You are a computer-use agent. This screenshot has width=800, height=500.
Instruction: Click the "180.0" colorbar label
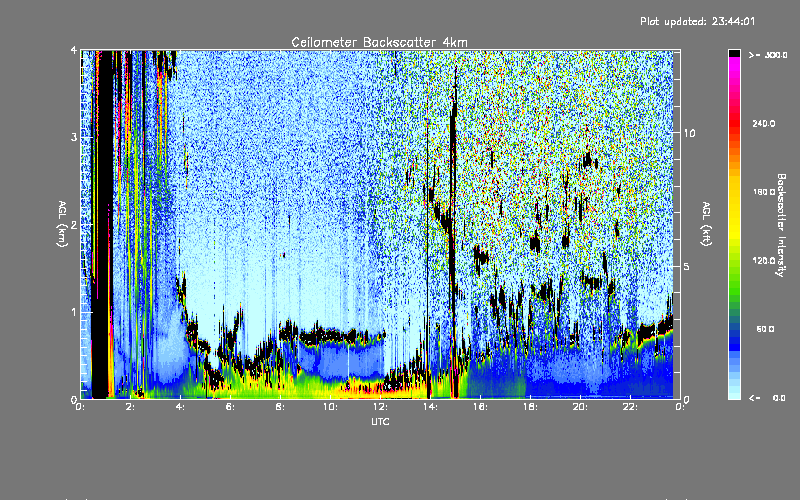coord(764,192)
